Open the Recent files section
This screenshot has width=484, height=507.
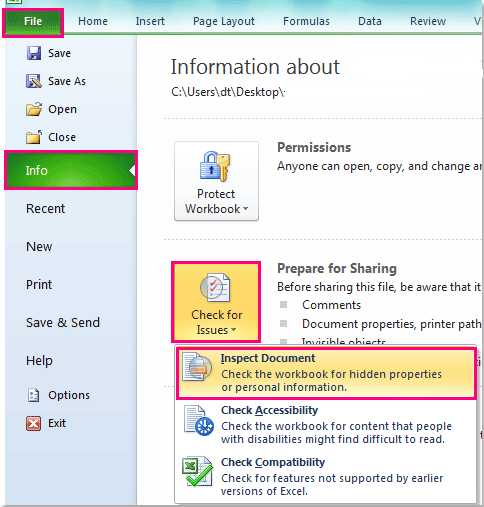pos(45,209)
